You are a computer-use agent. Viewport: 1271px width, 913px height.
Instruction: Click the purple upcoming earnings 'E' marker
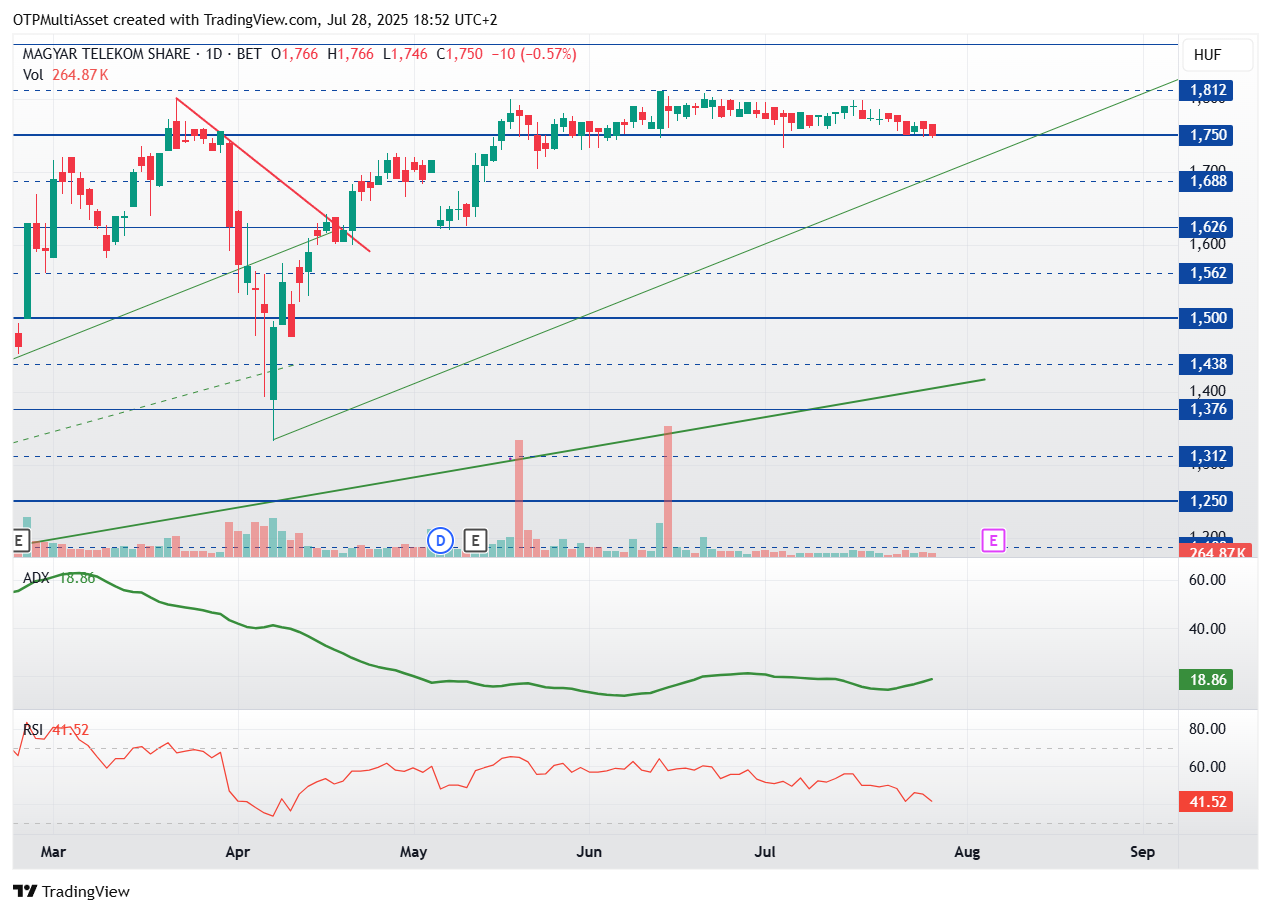pyautogui.click(x=993, y=541)
